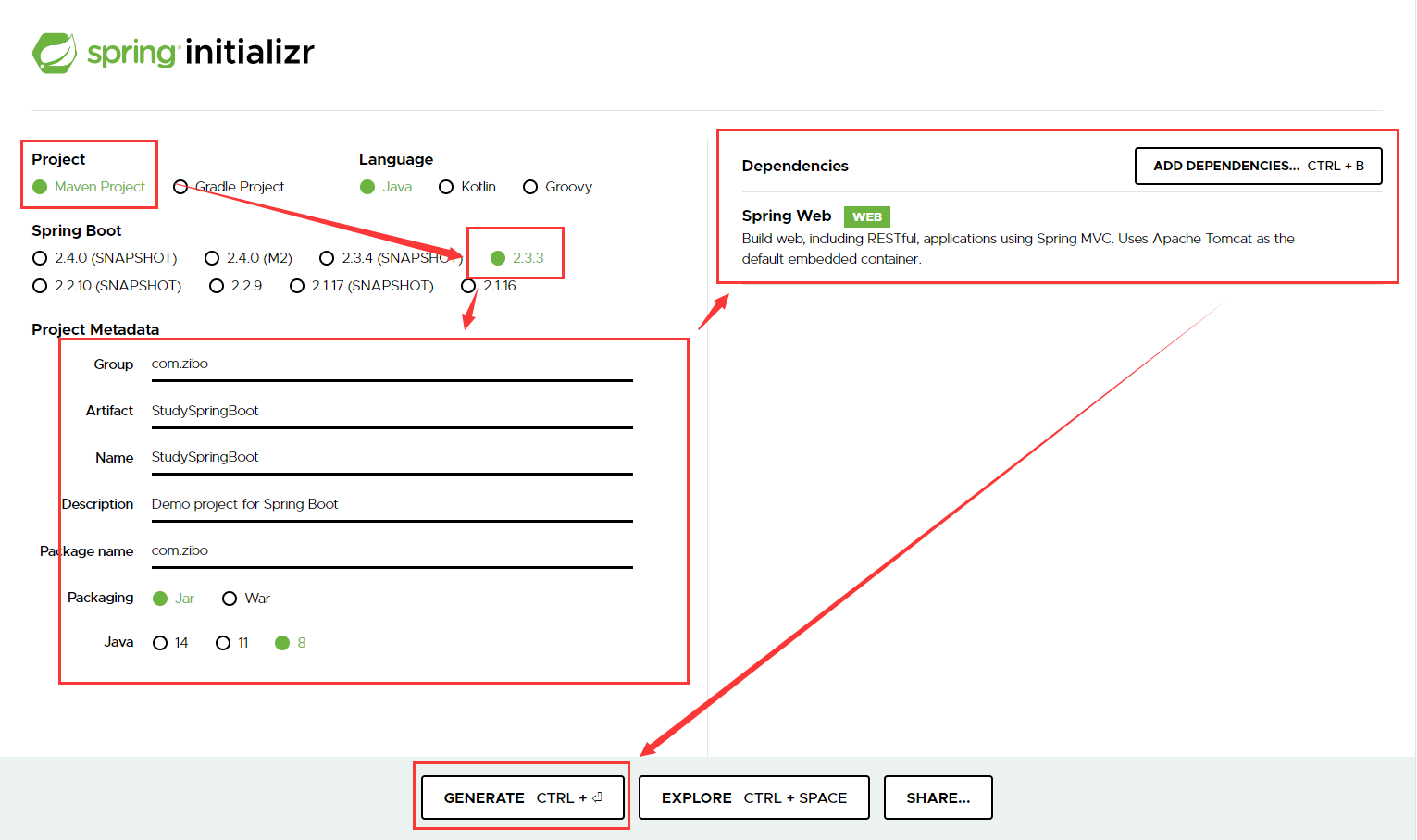Click the Dependencies heading

pos(795,166)
